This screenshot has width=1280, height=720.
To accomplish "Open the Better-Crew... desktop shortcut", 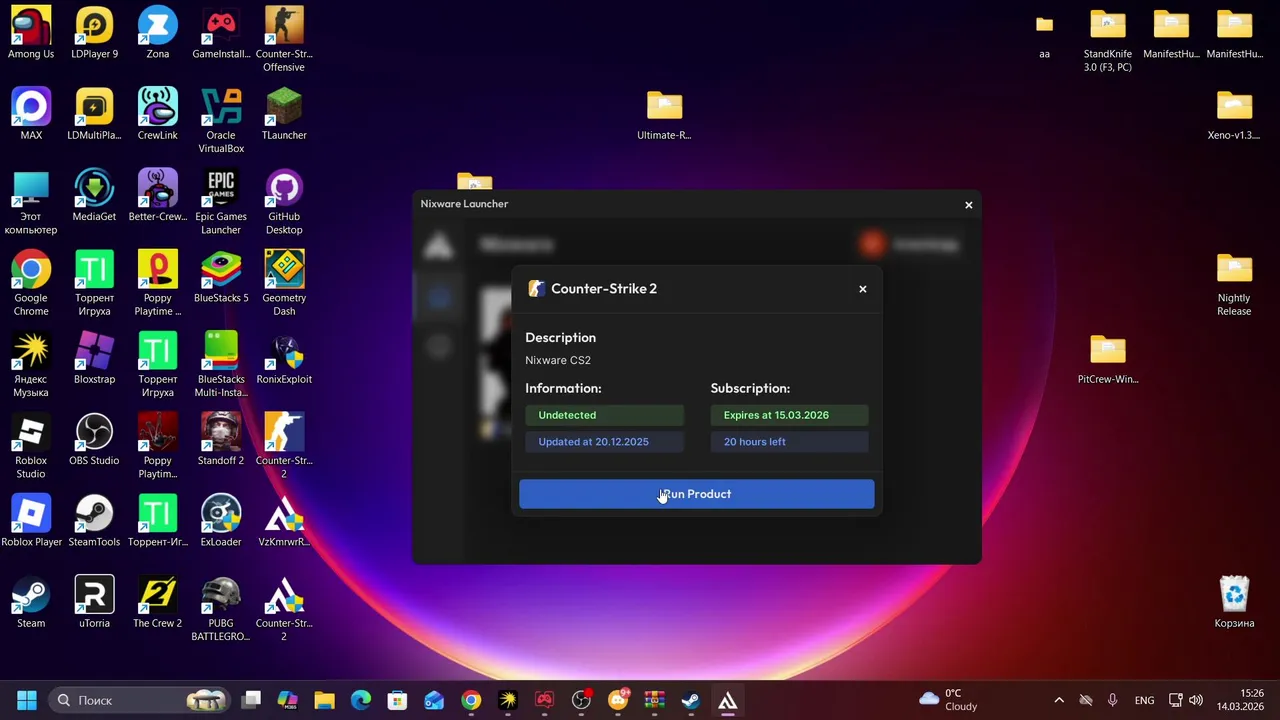I will [157, 196].
